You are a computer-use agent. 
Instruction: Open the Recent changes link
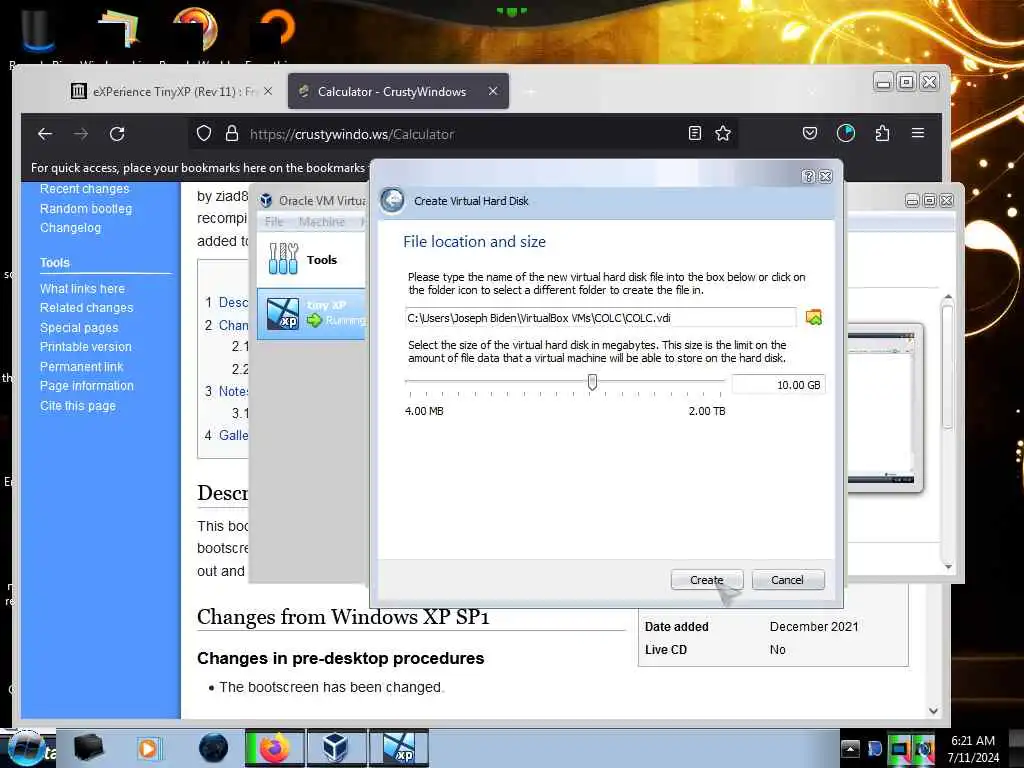[x=85, y=189]
